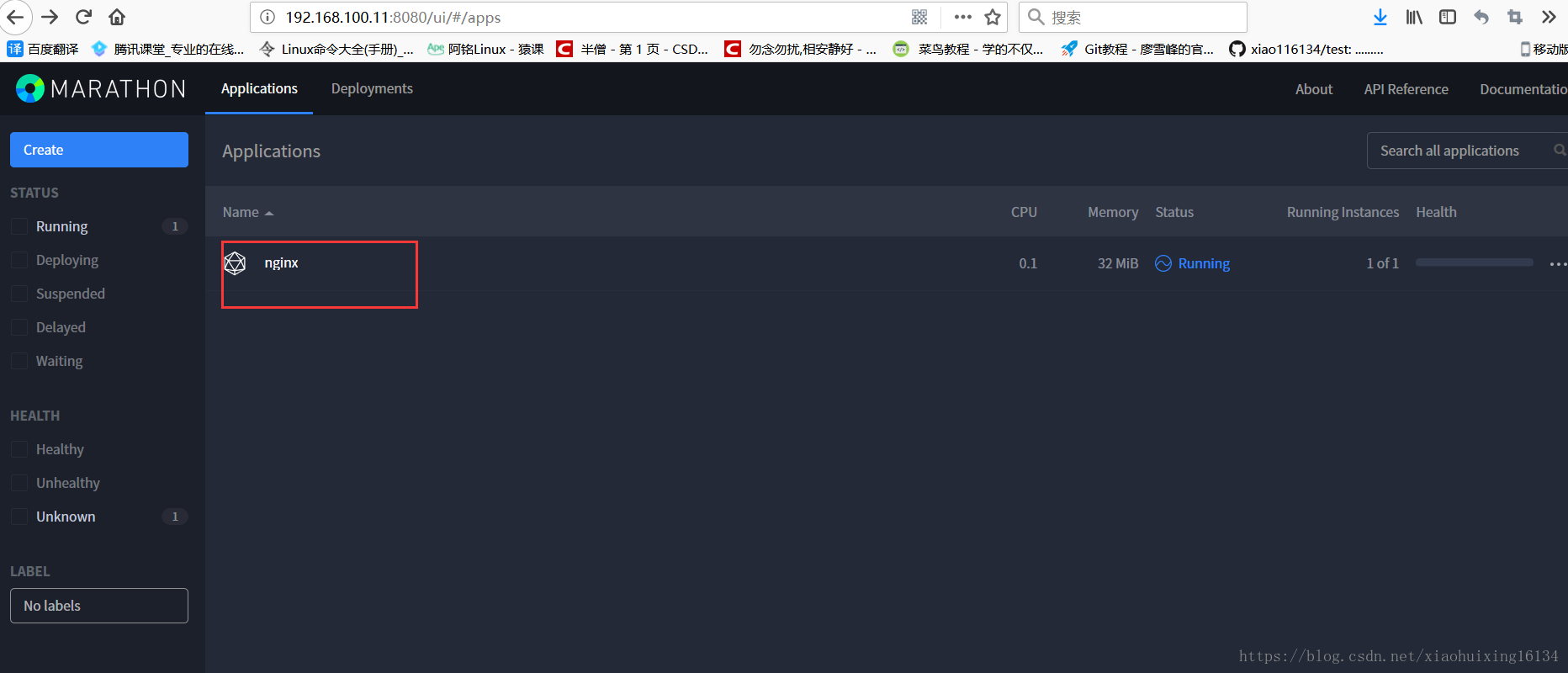Show site information icon in address bar
The height and width of the screenshot is (673, 1568).
pos(268,17)
